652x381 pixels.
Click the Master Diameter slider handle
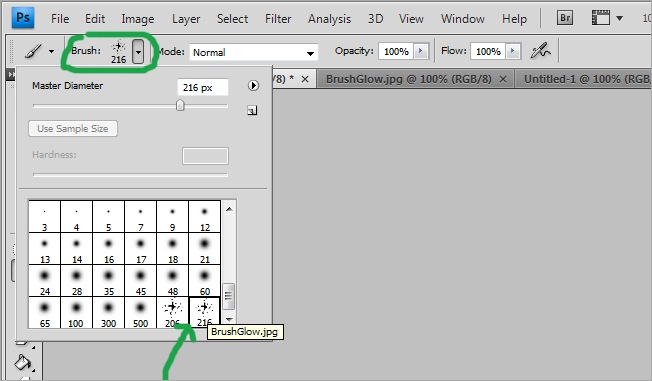[180, 105]
